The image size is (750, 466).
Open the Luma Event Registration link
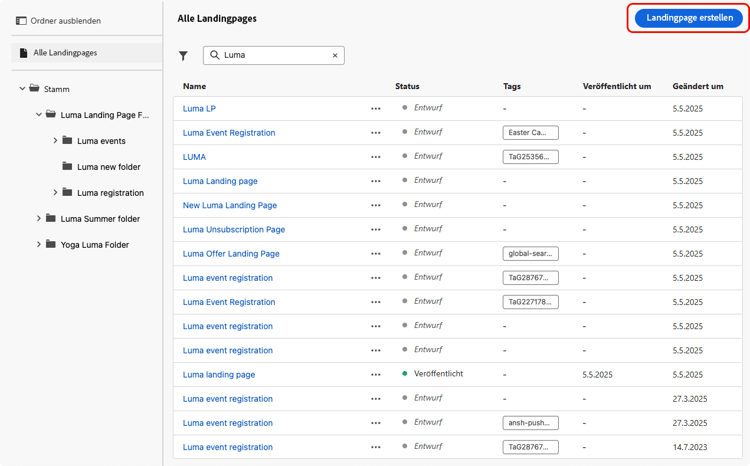point(229,133)
